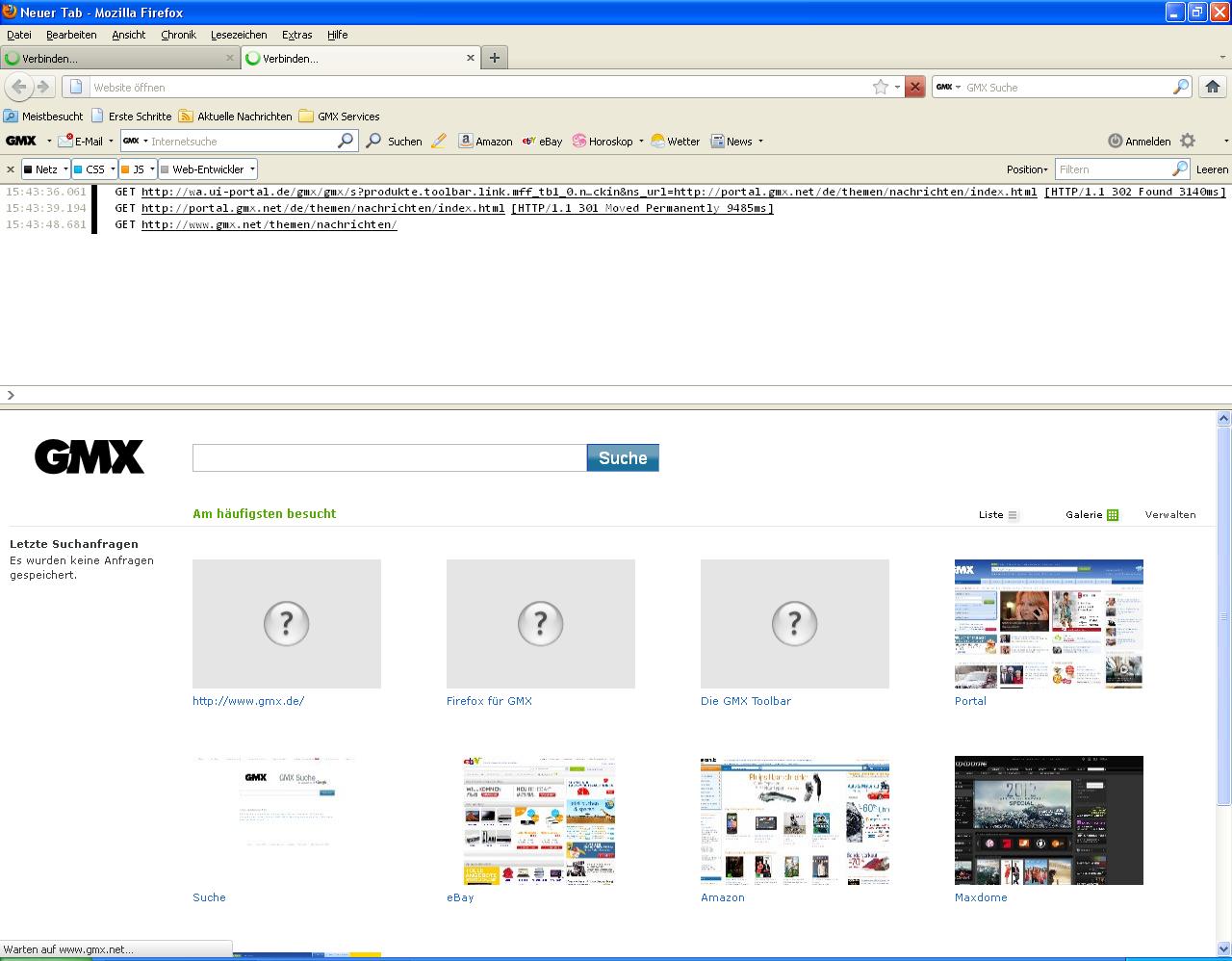Screen dimensions: 1232x961
Task: Open GMX Services bookmark folder
Action: coord(339,117)
